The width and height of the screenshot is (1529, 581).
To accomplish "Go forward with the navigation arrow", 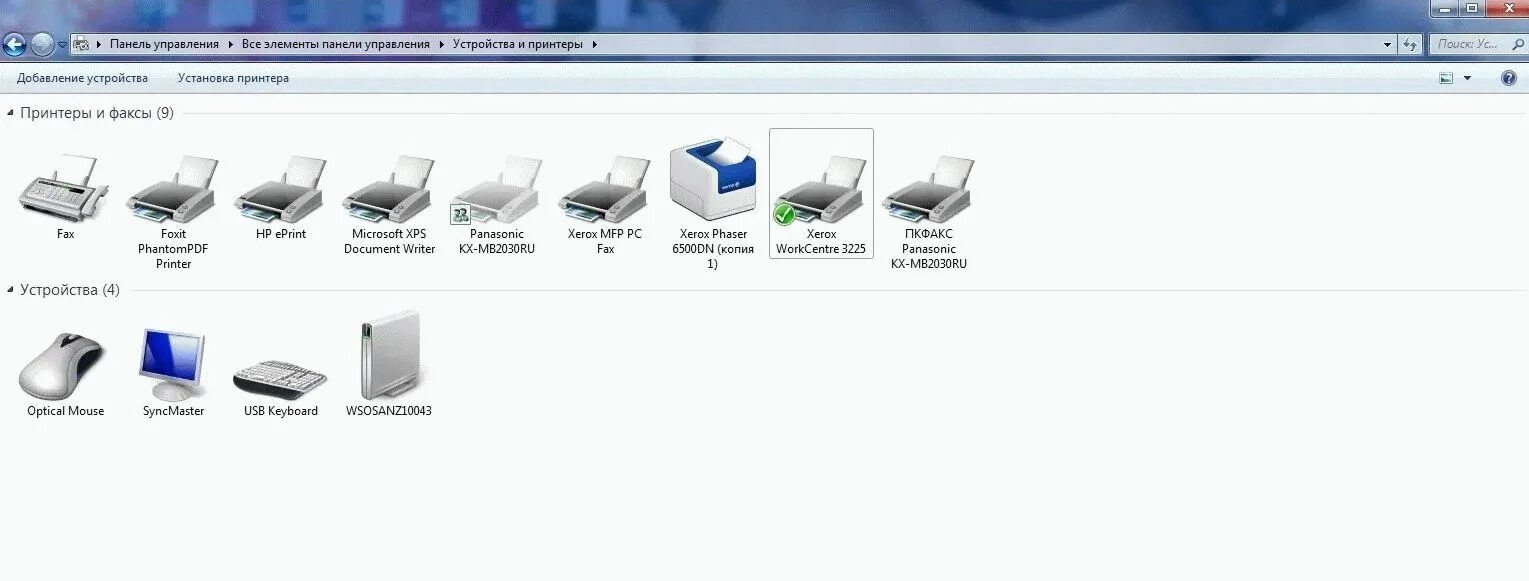I will [x=42, y=44].
